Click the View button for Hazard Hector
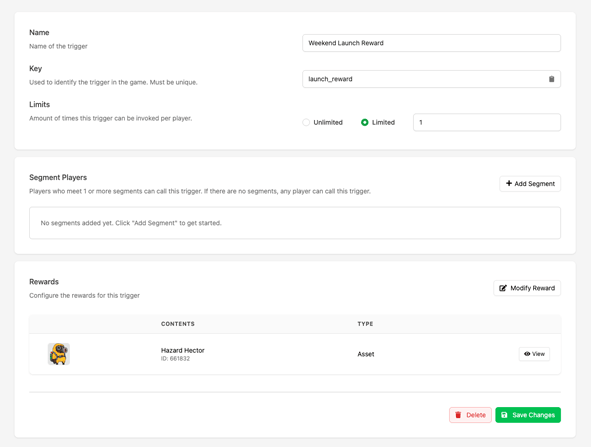 534,354
